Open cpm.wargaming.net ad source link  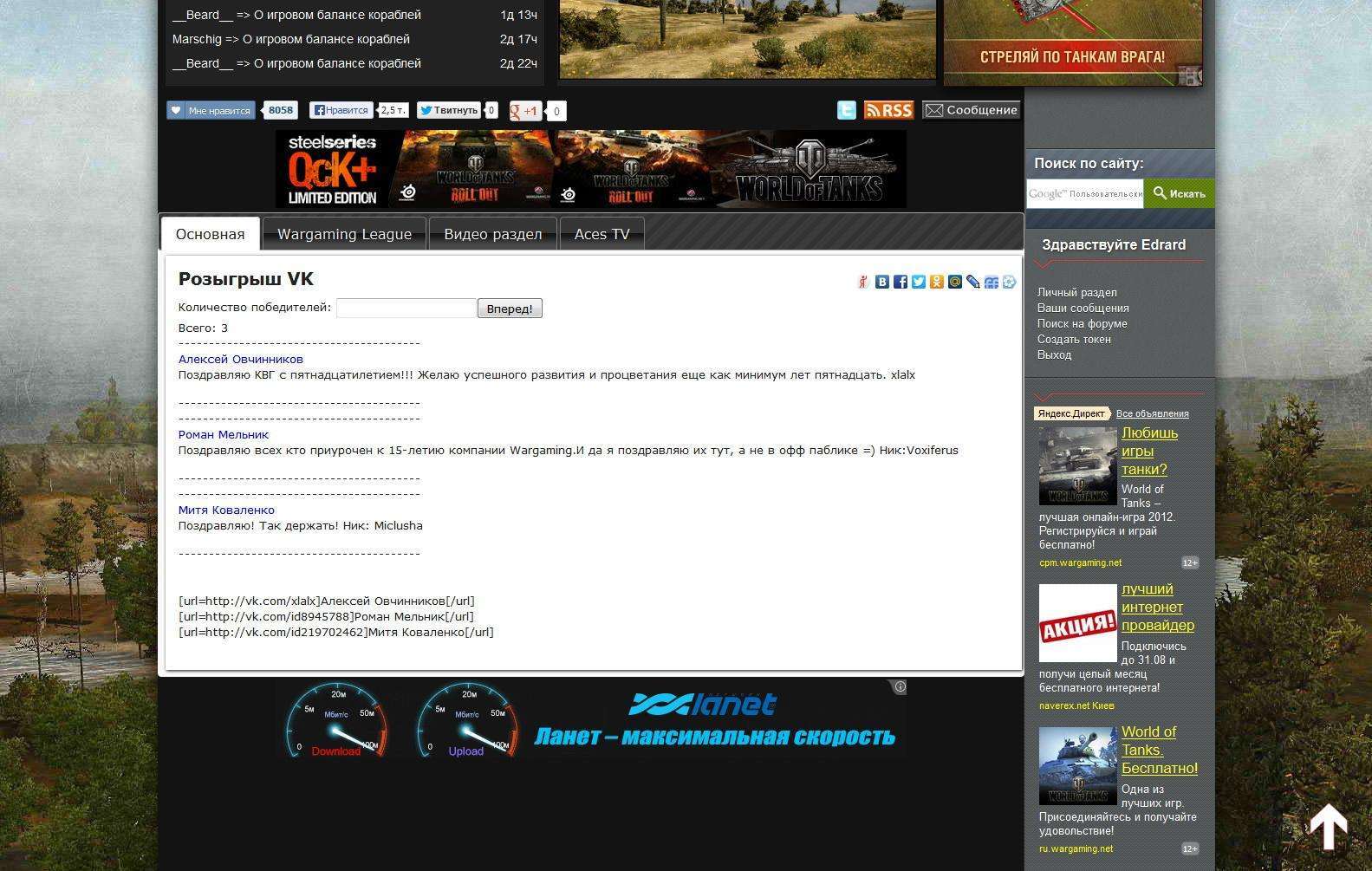click(1081, 562)
